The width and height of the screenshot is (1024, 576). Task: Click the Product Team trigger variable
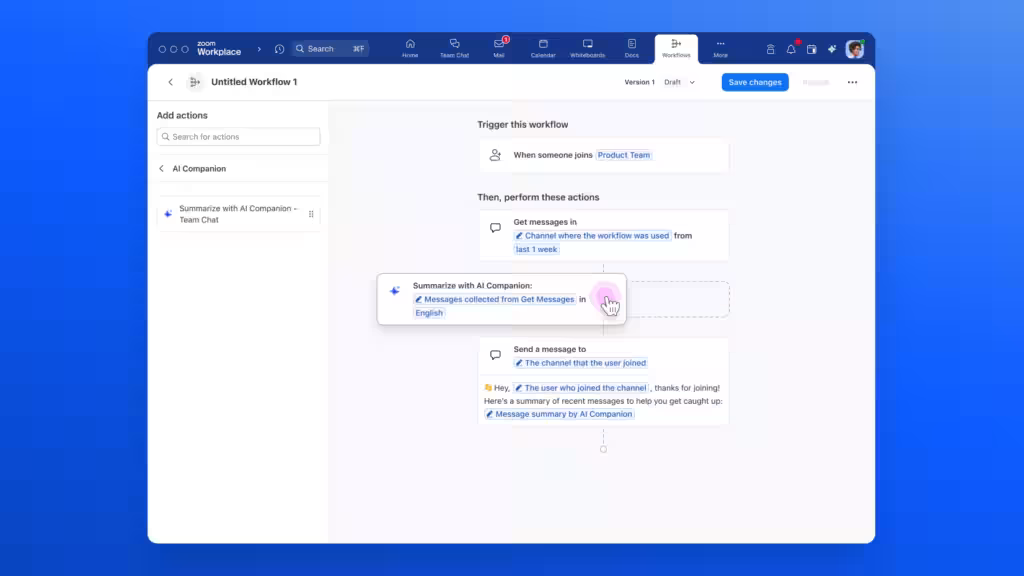point(624,155)
